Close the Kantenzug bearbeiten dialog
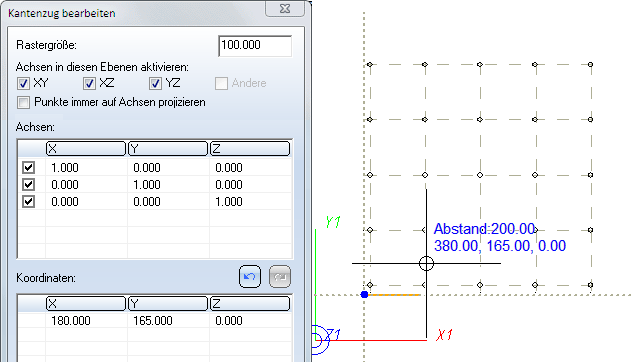631x362 pixels. pos(285,8)
